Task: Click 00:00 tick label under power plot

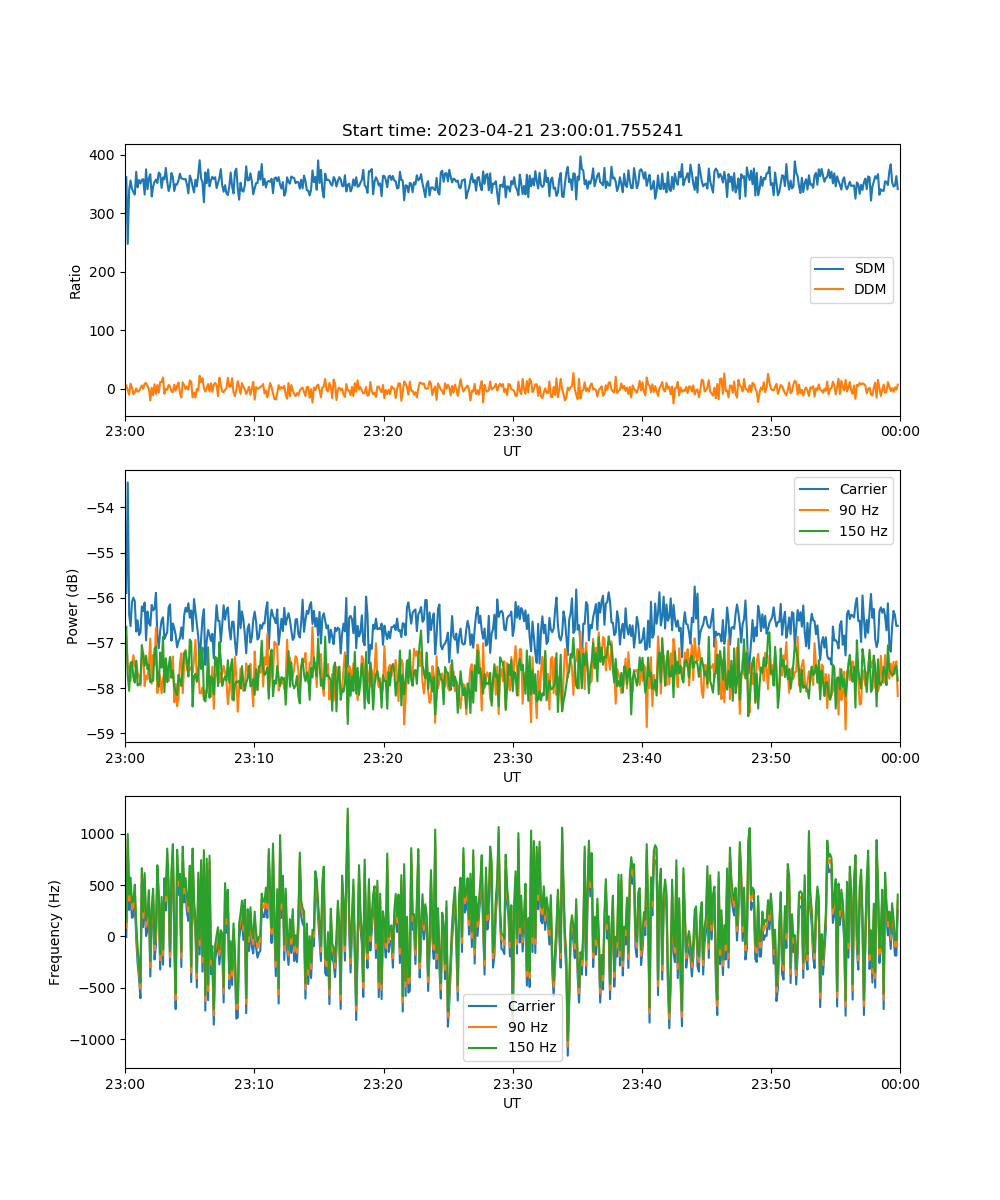Action: coord(899,758)
